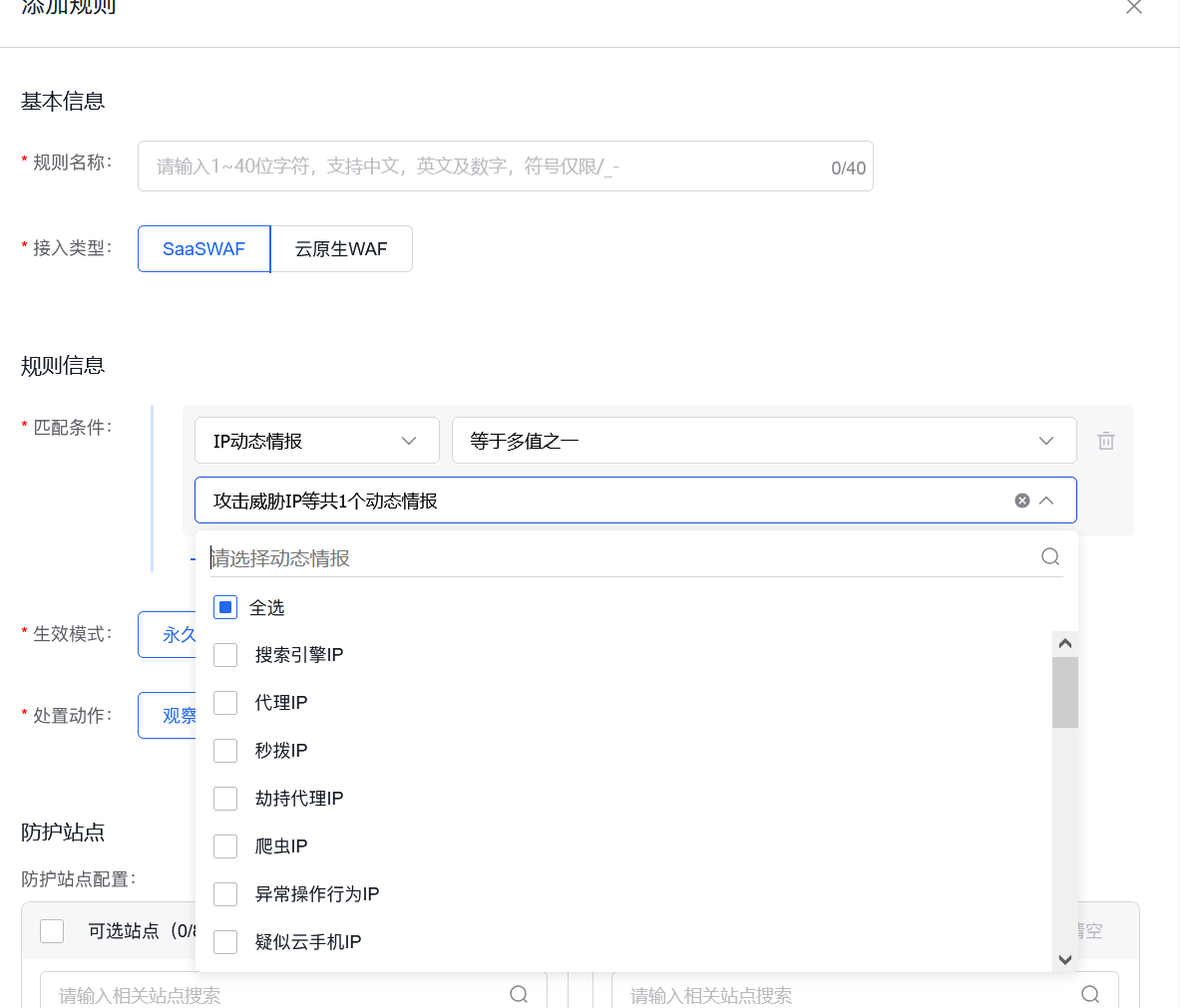Open the 等于多值之一 operator dropdown
Screen dimensions: 1180x1008
pos(763,440)
